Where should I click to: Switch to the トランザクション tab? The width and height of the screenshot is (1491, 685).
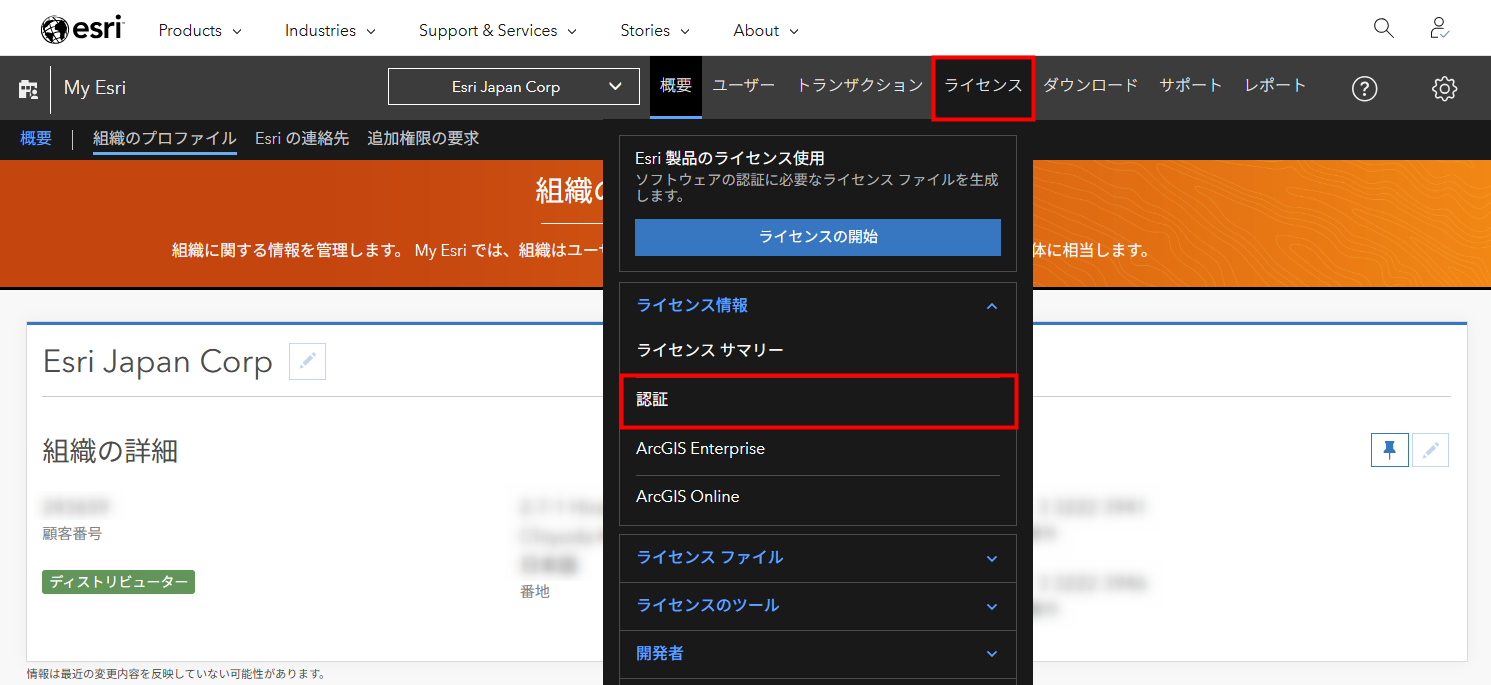coord(859,85)
